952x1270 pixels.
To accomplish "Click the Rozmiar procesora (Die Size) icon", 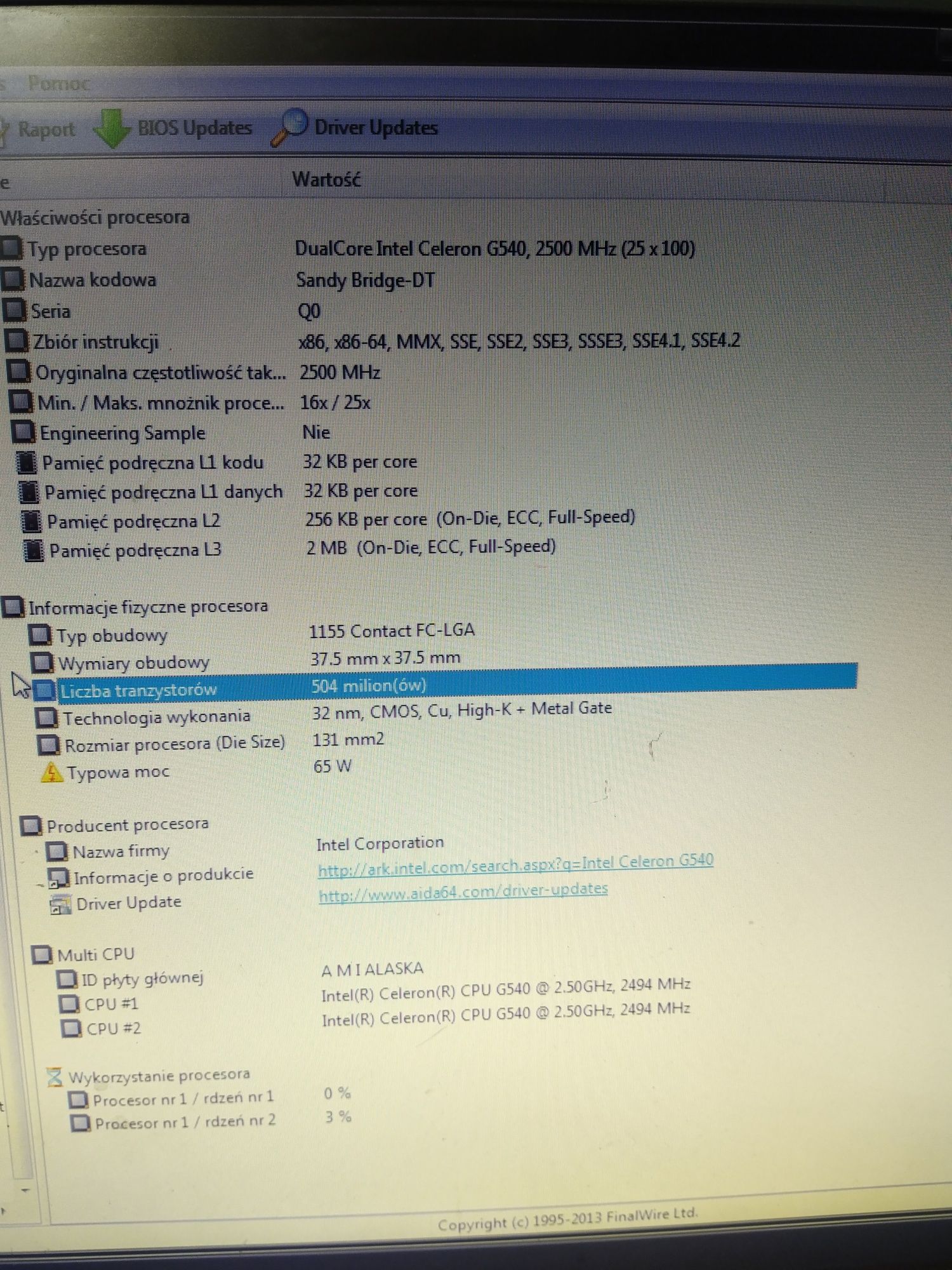I will click(x=48, y=745).
